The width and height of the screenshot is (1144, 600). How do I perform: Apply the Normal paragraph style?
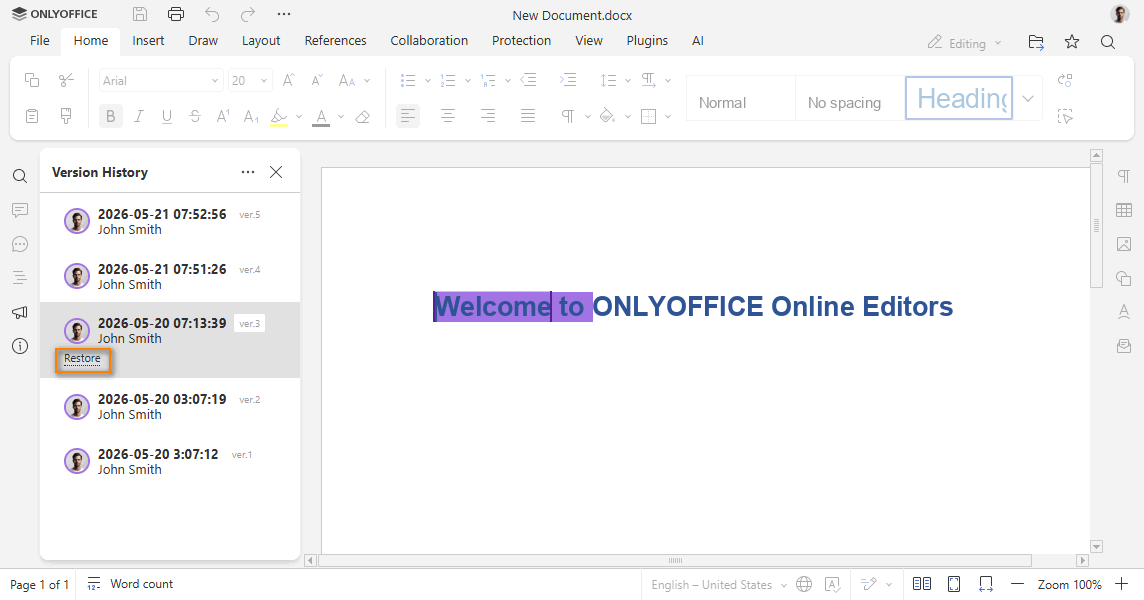(741, 99)
